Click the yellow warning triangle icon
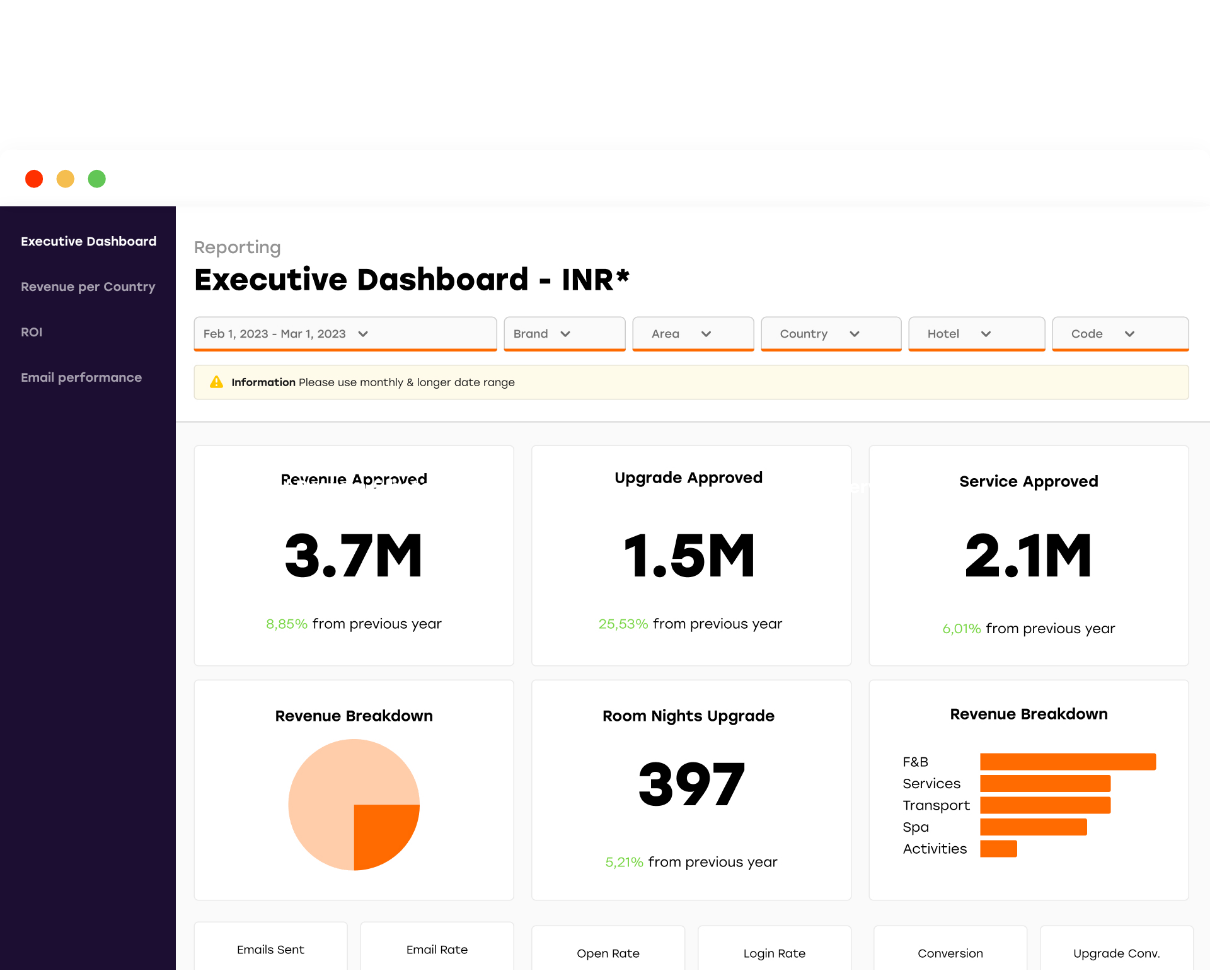 (216, 382)
